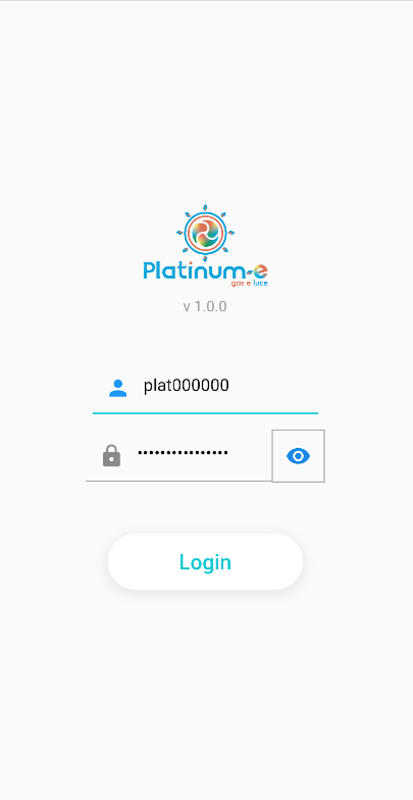
Task: Tap the 'gas e luce' tagline text
Action: (250, 283)
